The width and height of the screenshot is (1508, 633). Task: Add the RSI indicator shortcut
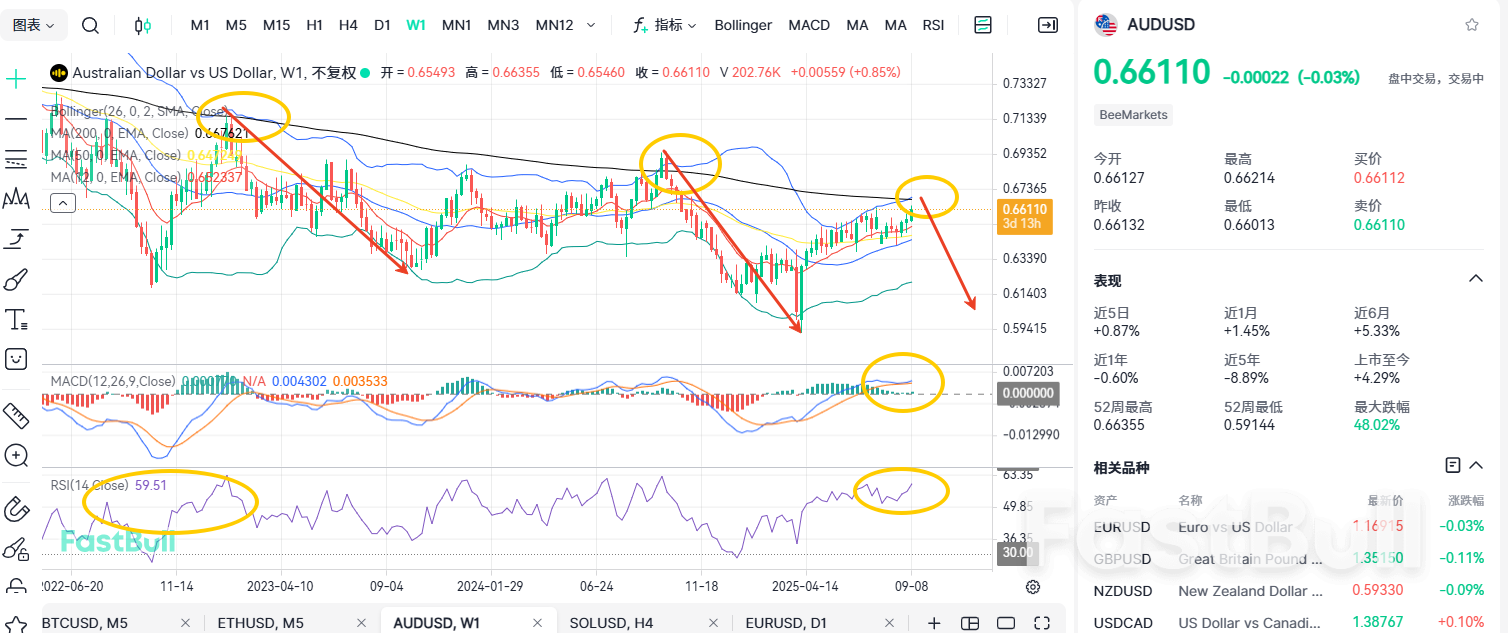pyautogui.click(x=933, y=25)
